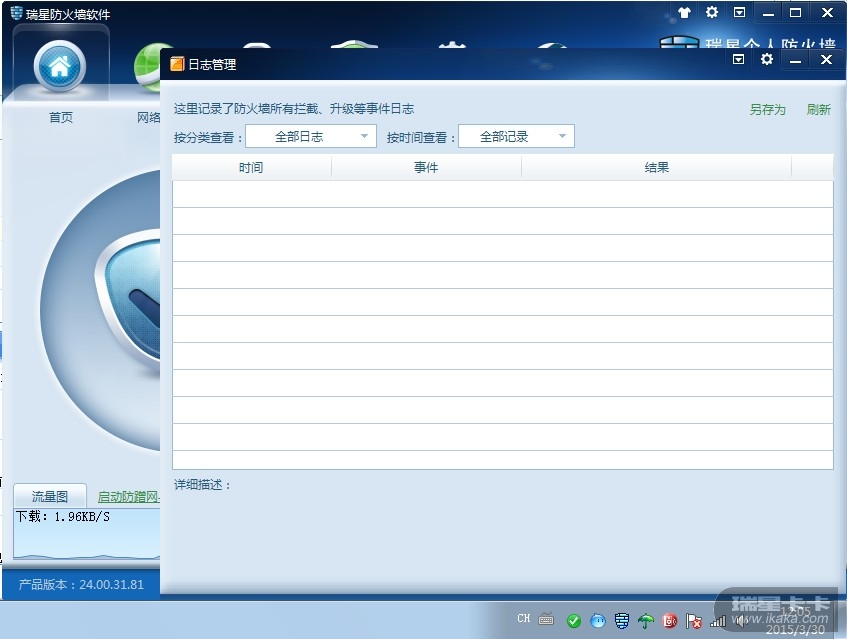
Task: Close the main 瑞星防火墙软件 window
Action: click(827, 12)
